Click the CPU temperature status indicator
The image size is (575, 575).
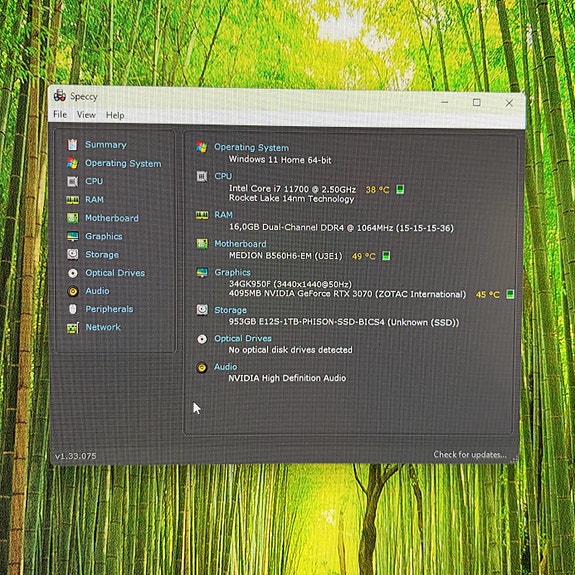pyautogui.click(x=400, y=190)
